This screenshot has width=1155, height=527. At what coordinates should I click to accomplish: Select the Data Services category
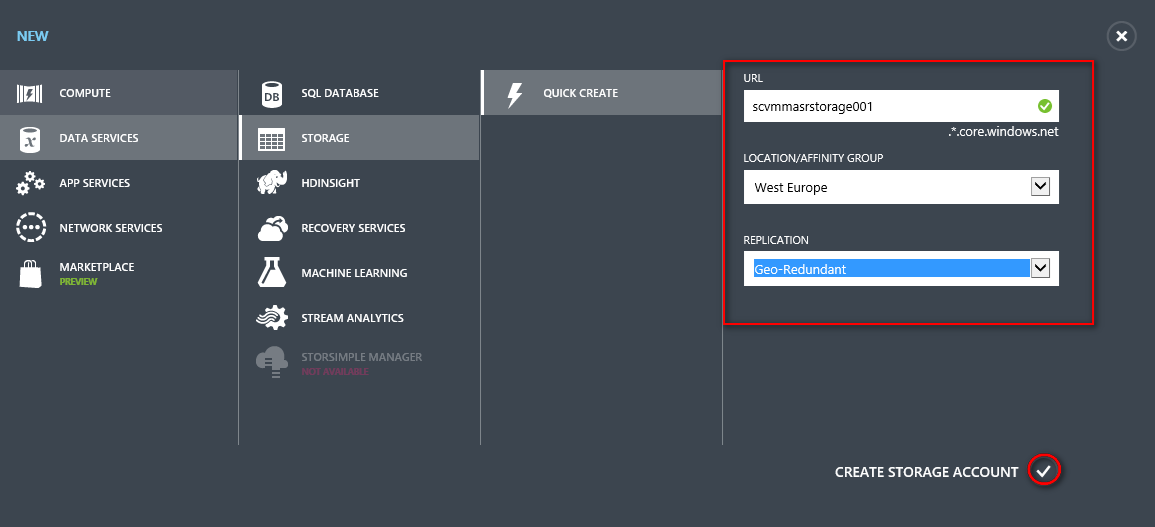tap(119, 138)
